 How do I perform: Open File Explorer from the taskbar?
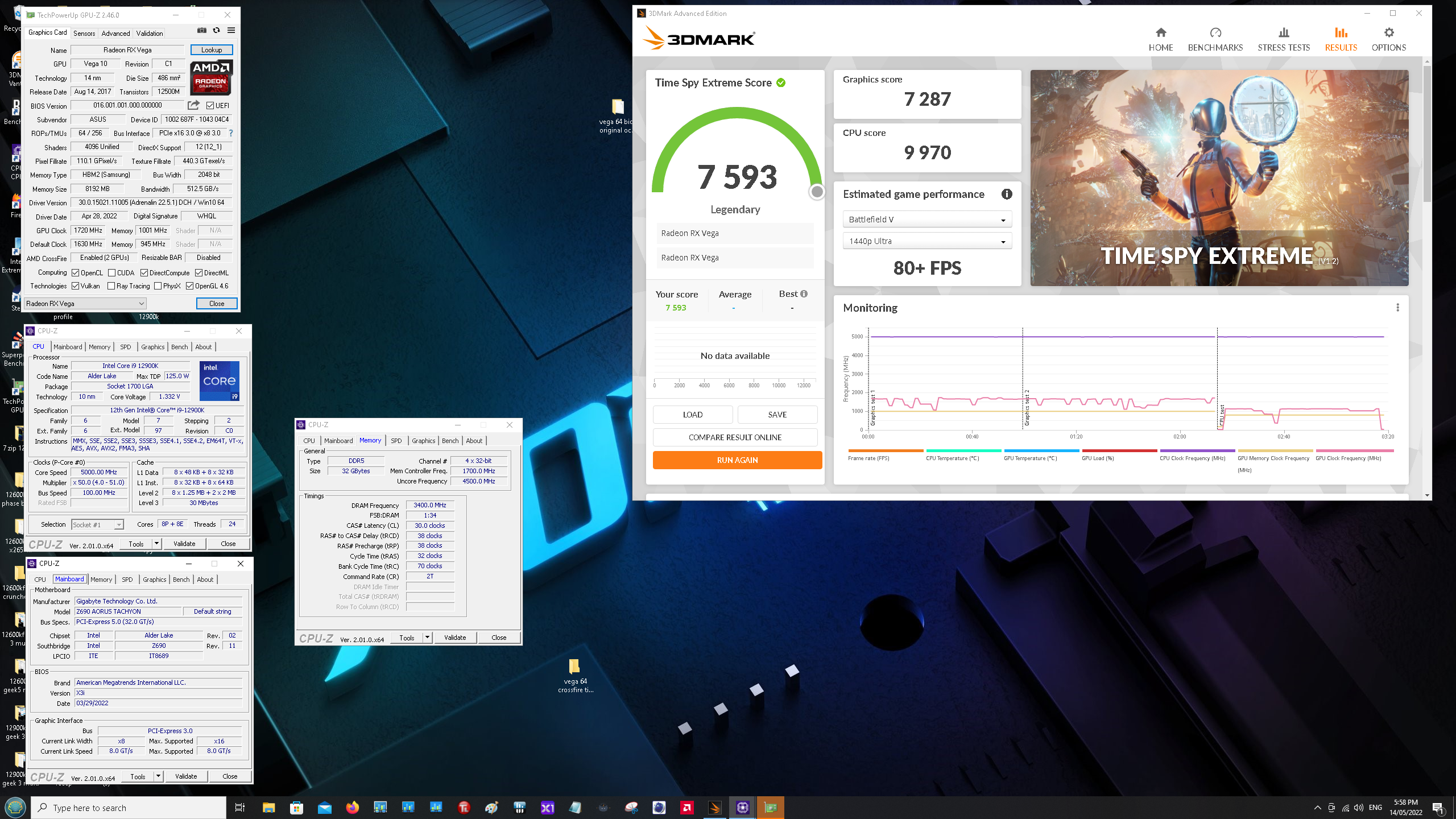tap(268, 808)
